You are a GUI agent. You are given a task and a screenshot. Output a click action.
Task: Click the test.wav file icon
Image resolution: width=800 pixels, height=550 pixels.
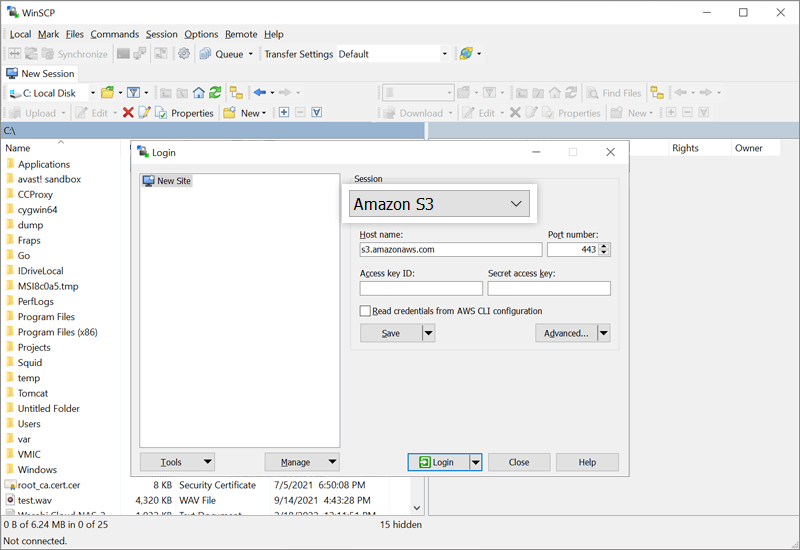click(x=10, y=501)
